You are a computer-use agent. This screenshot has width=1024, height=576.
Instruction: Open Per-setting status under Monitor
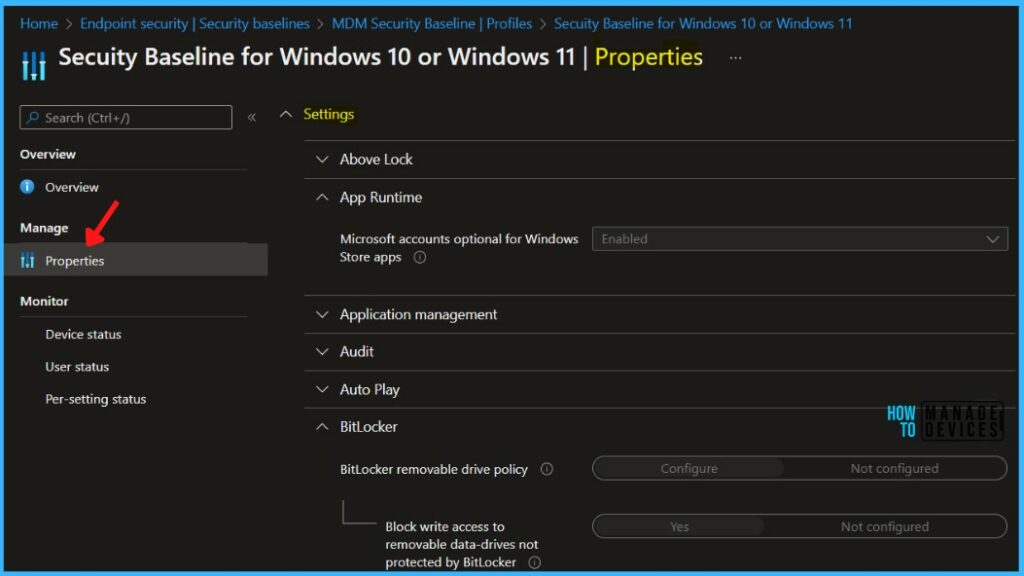point(95,399)
